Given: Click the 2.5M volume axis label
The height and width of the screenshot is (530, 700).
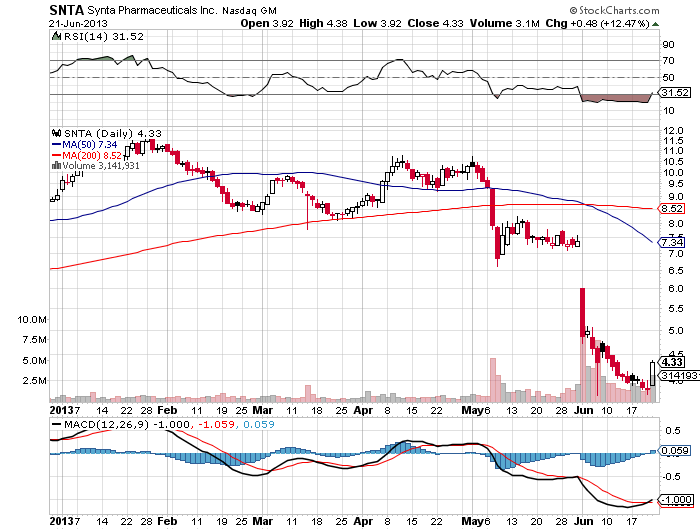Looking at the screenshot, I should point(35,380).
